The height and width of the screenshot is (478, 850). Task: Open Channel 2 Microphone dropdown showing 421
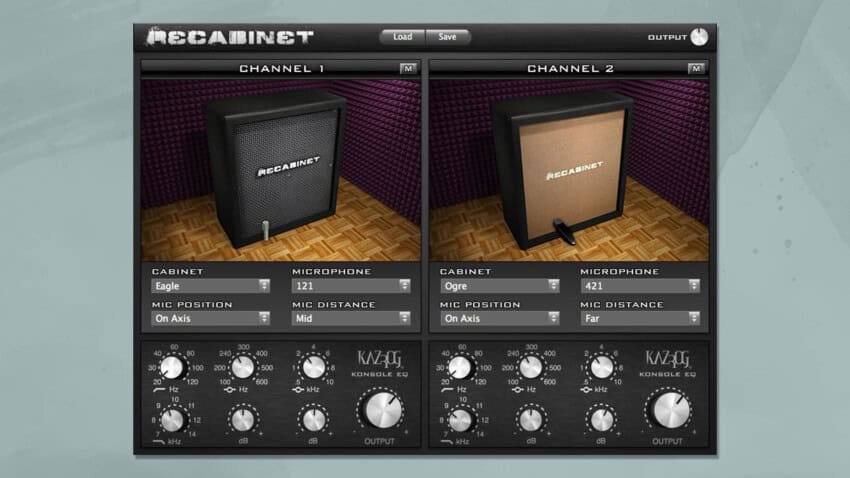click(640, 285)
